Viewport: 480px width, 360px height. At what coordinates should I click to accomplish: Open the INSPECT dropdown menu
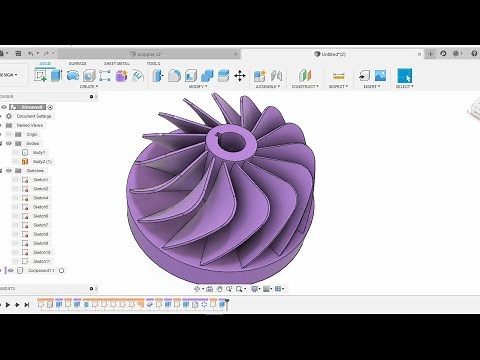(338, 86)
